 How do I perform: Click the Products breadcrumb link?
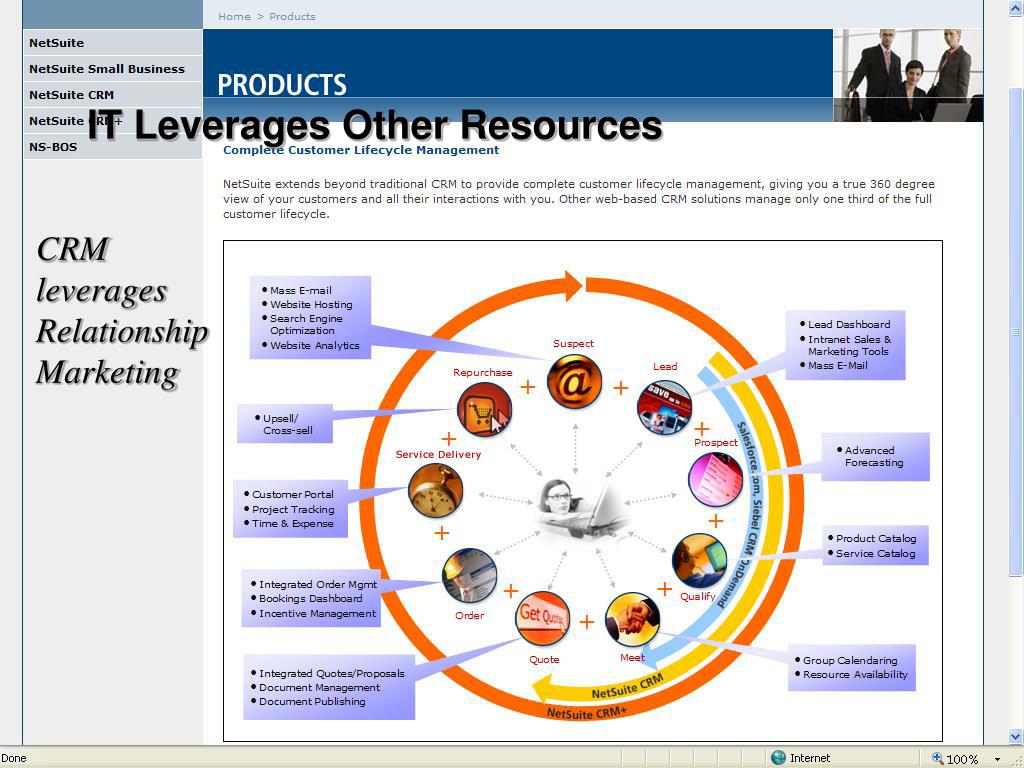[x=292, y=16]
